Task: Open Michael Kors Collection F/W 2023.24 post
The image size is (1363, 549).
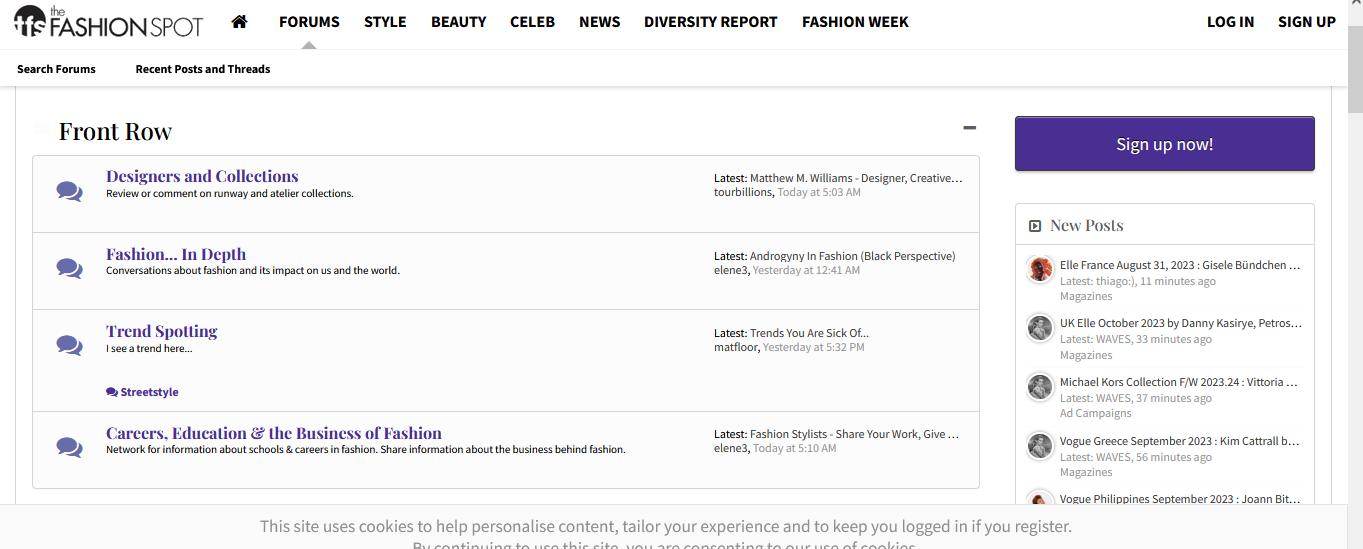Action: click(x=1179, y=382)
